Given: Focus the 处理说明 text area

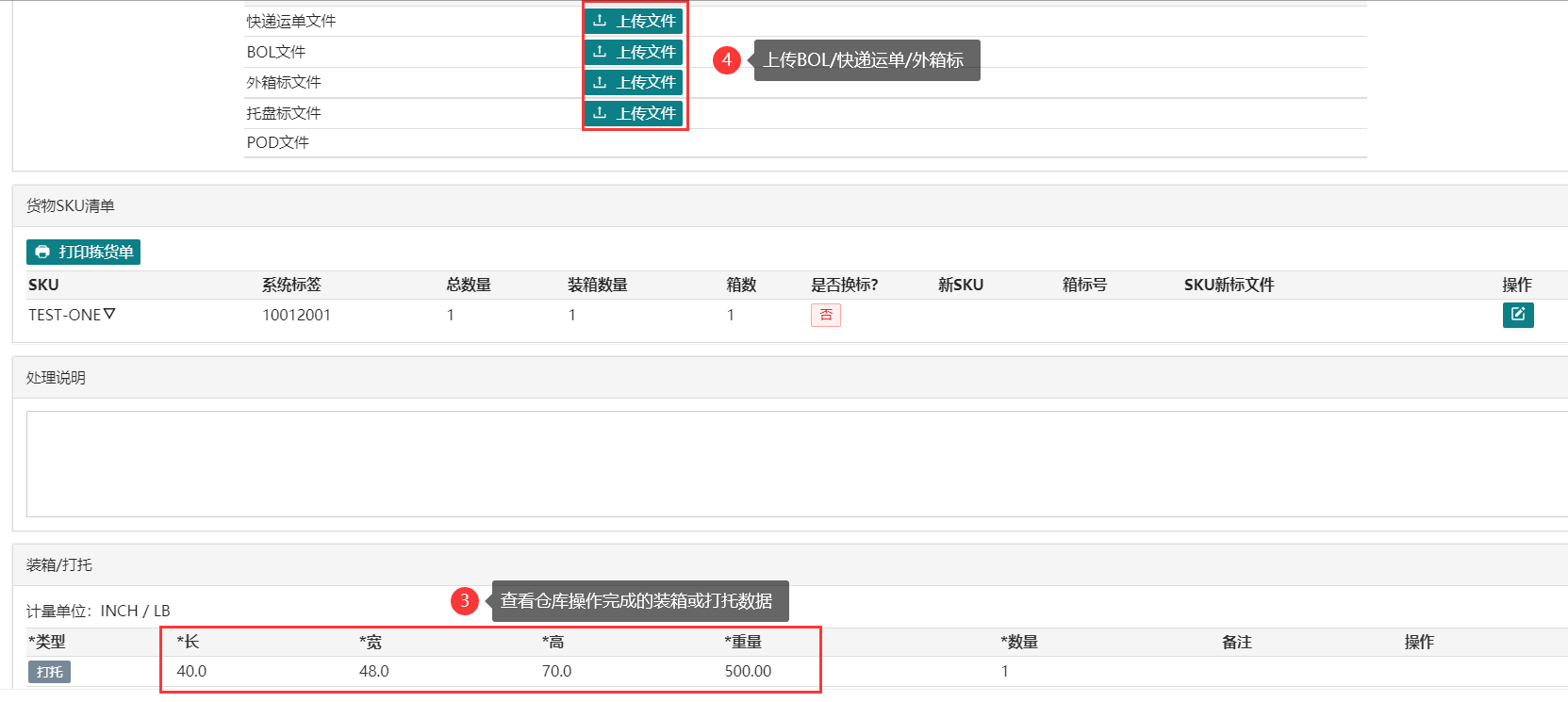Looking at the screenshot, I should [792, 464].
